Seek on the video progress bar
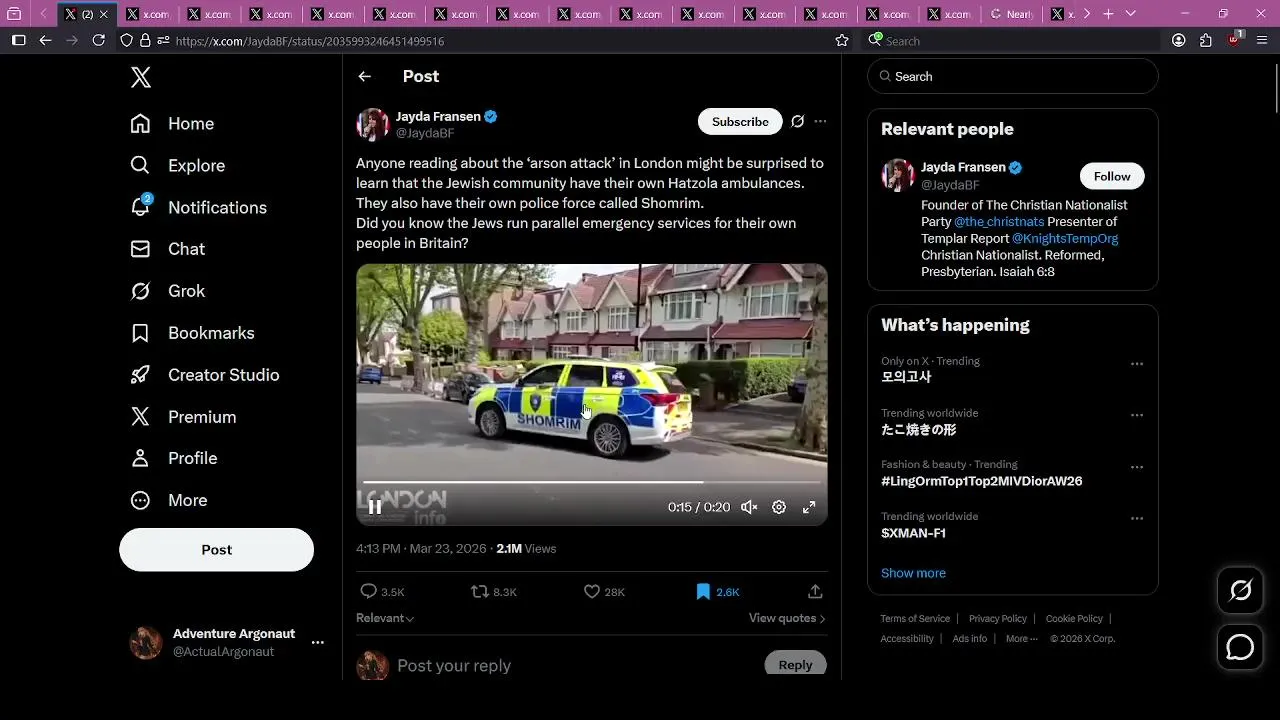1280x720 pixels. coord(592,483)
